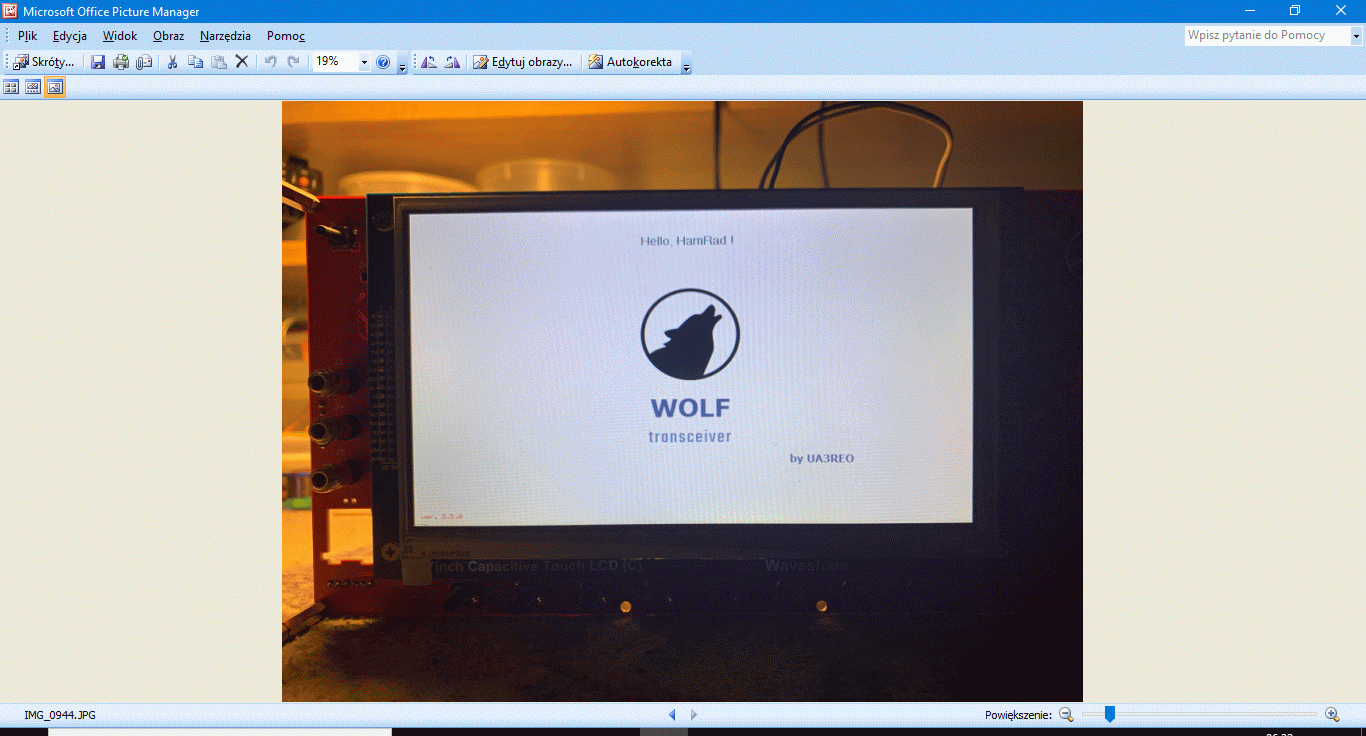Screen dimensions: 1366x736
Task: Click the Print icon in toolbar
Action: coord(121,62)
